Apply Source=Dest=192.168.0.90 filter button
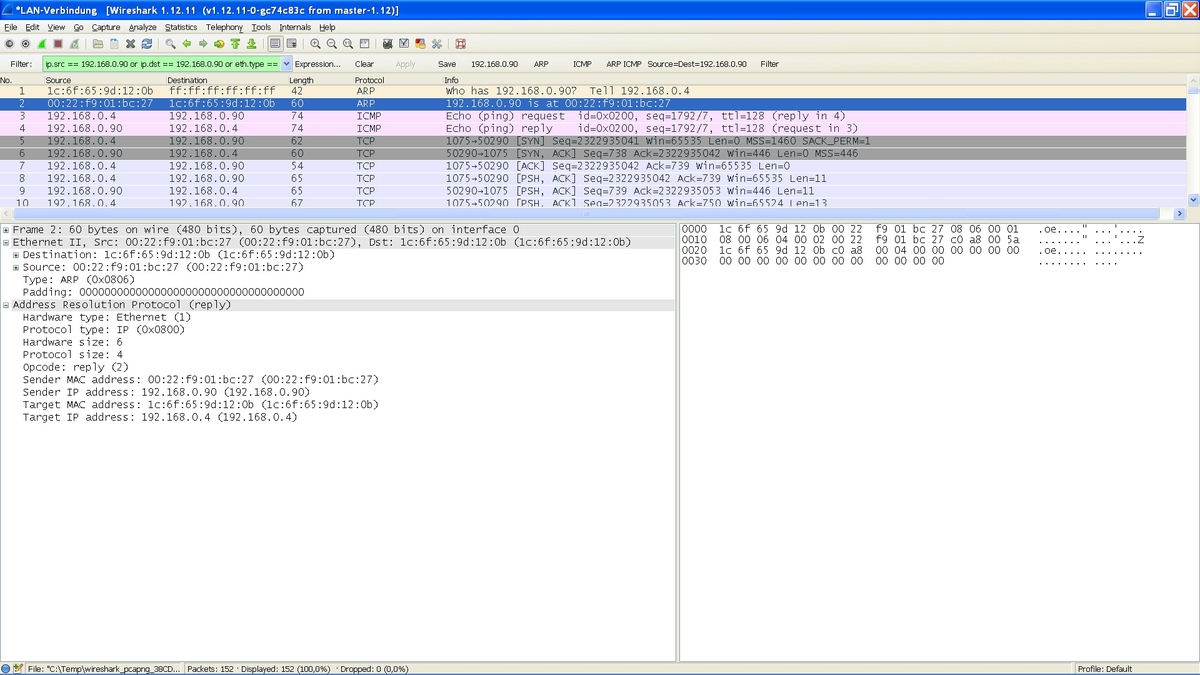Image resolution: width=1200 pixels, height=675 pixels. [x=697, y=64]
